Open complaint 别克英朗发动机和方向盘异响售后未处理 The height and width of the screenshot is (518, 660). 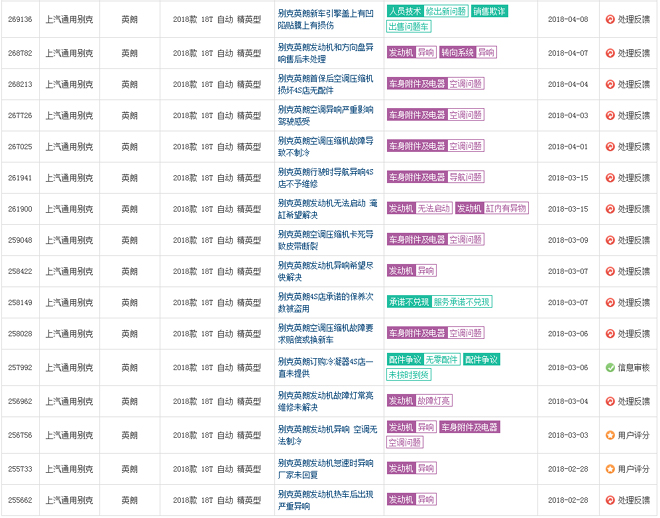click(325, 53)
